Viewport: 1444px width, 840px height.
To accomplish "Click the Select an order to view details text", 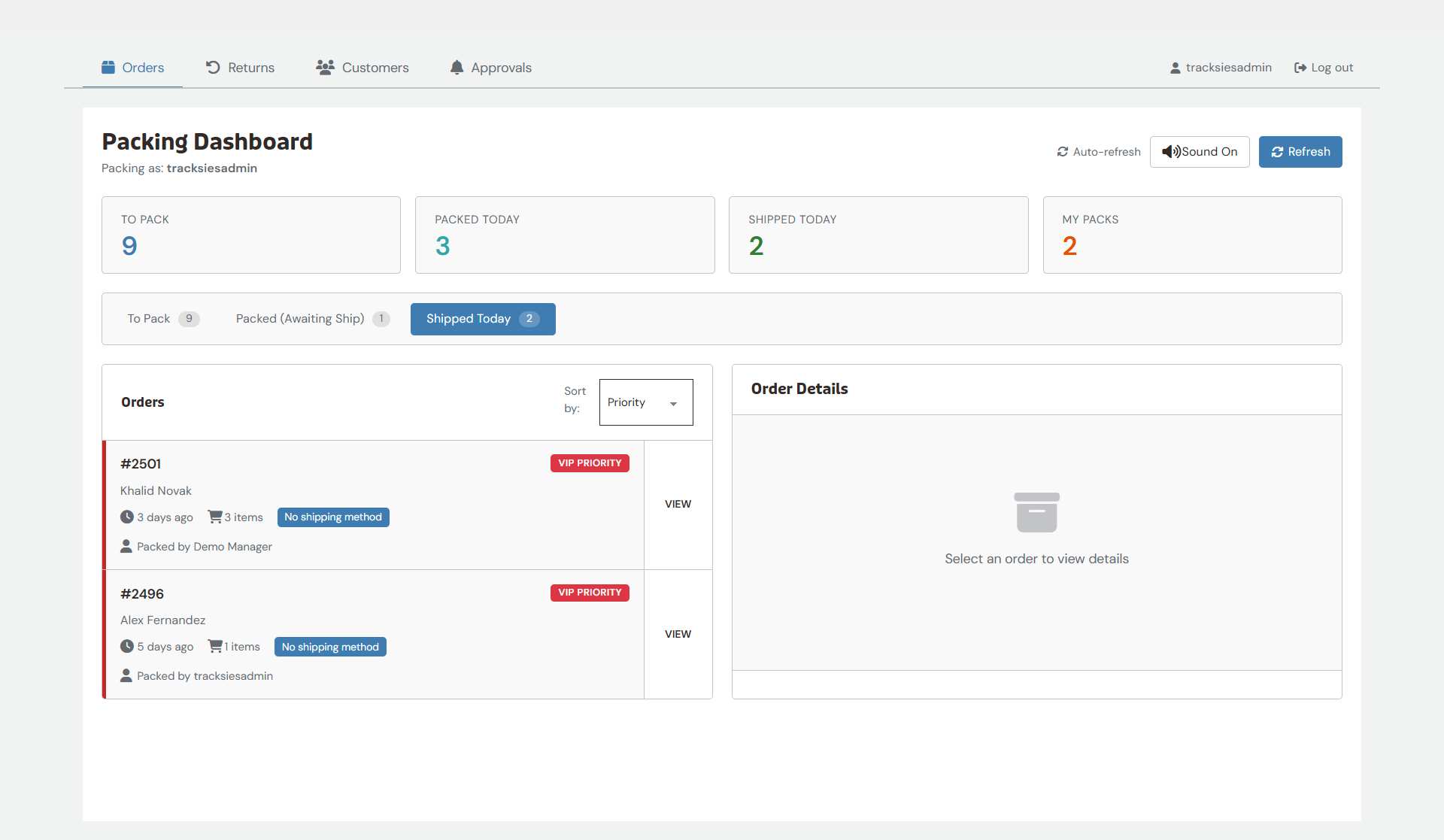I will tap(1037, 559).
